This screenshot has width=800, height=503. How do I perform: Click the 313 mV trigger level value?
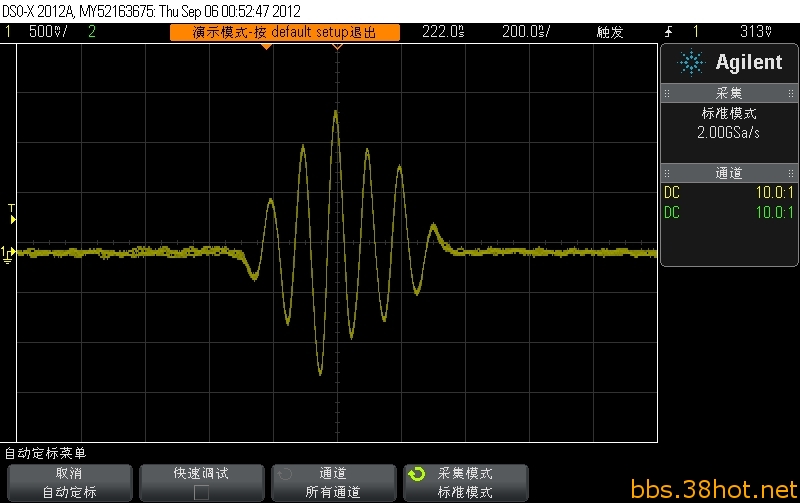[x=756, y=32]
